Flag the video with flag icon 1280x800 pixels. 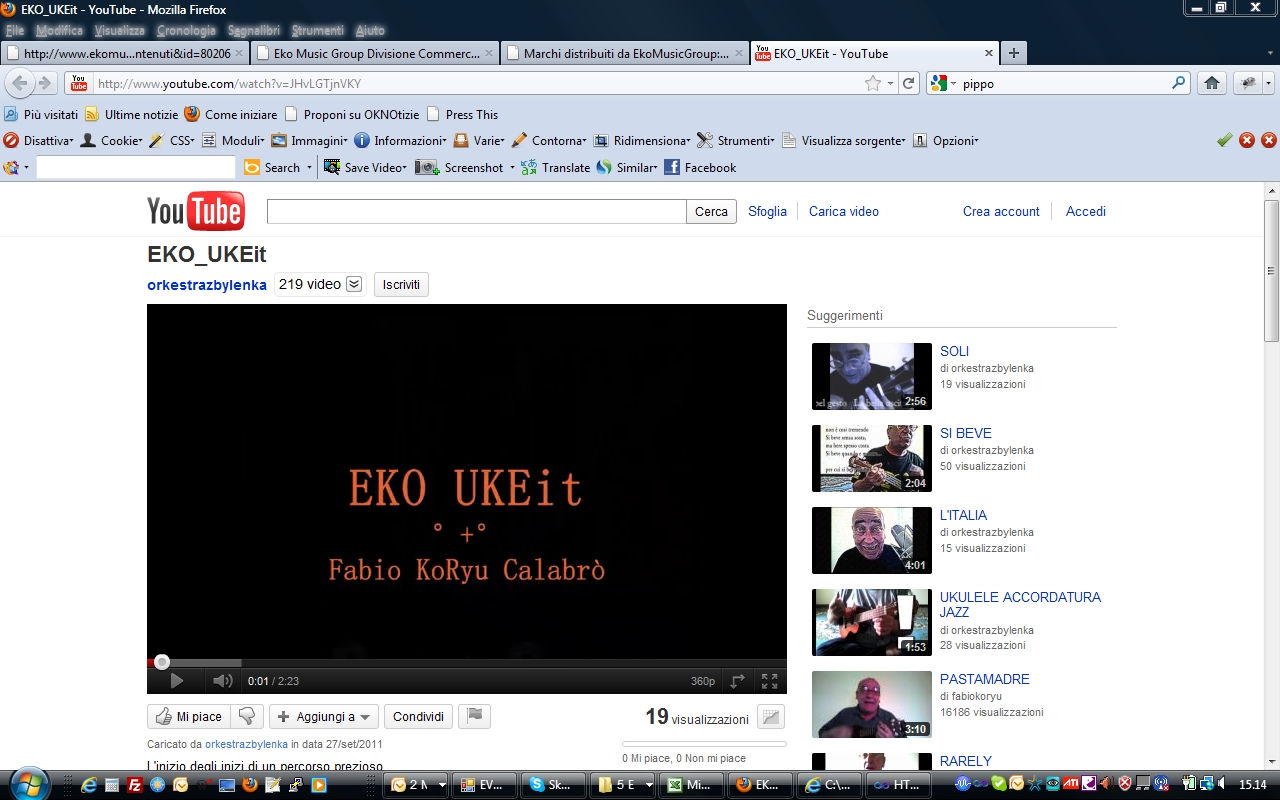click(x=475, y=716)
